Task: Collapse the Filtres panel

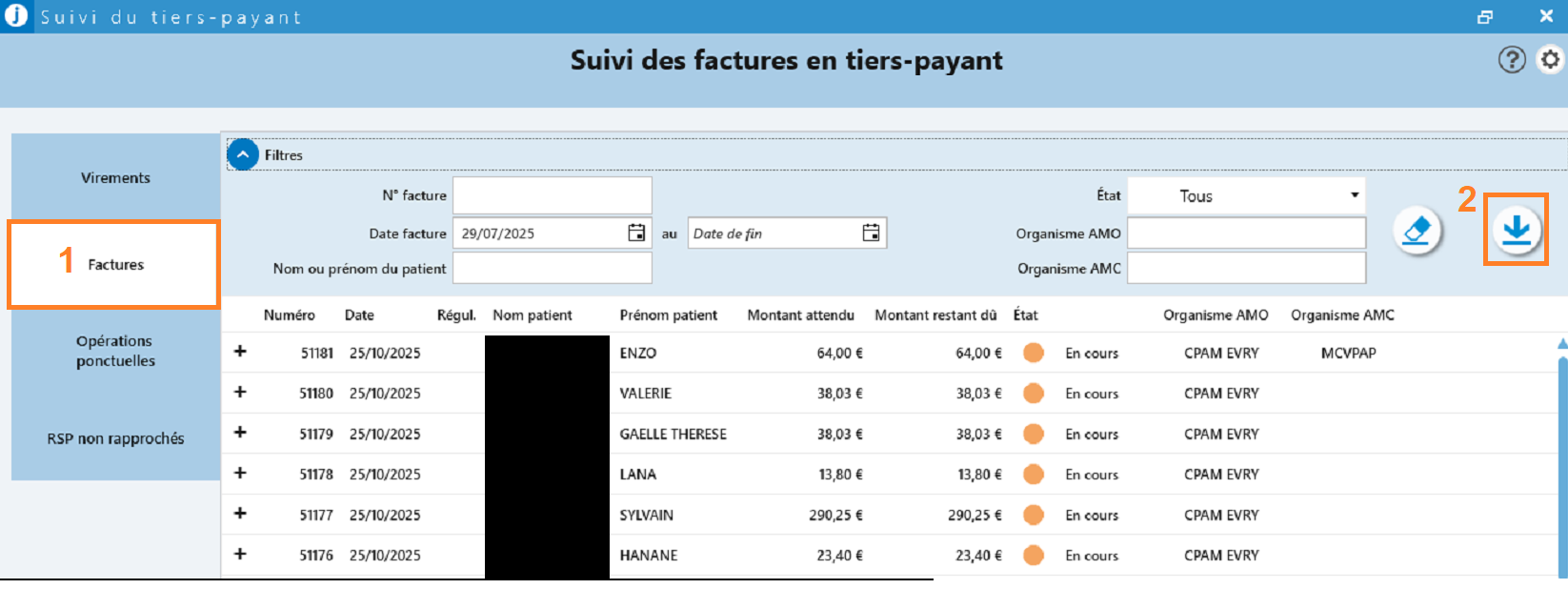Action: 243,154
